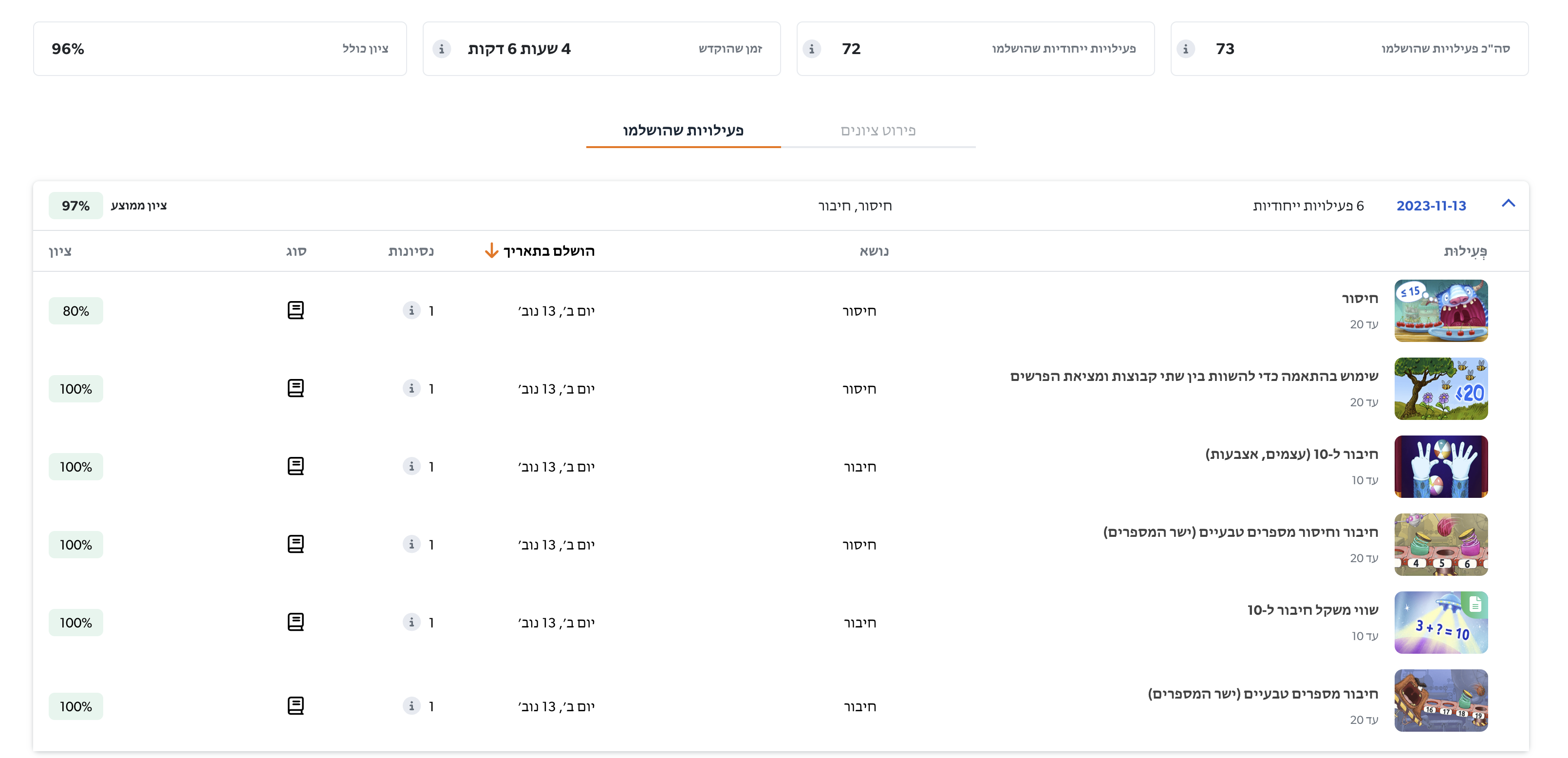Sort by the completed-on-date column header
The height and width of the screenshot is (758, 1568).
(548, 251)
